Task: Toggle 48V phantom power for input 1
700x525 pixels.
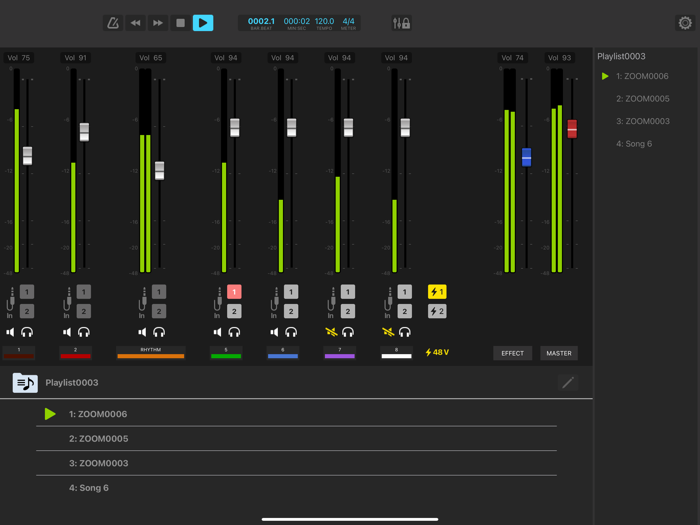Action: (x=437, y=292)
